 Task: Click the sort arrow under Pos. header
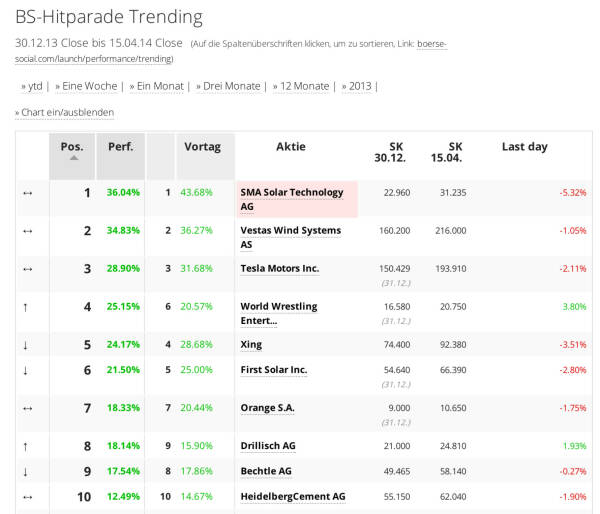point(72,158)
